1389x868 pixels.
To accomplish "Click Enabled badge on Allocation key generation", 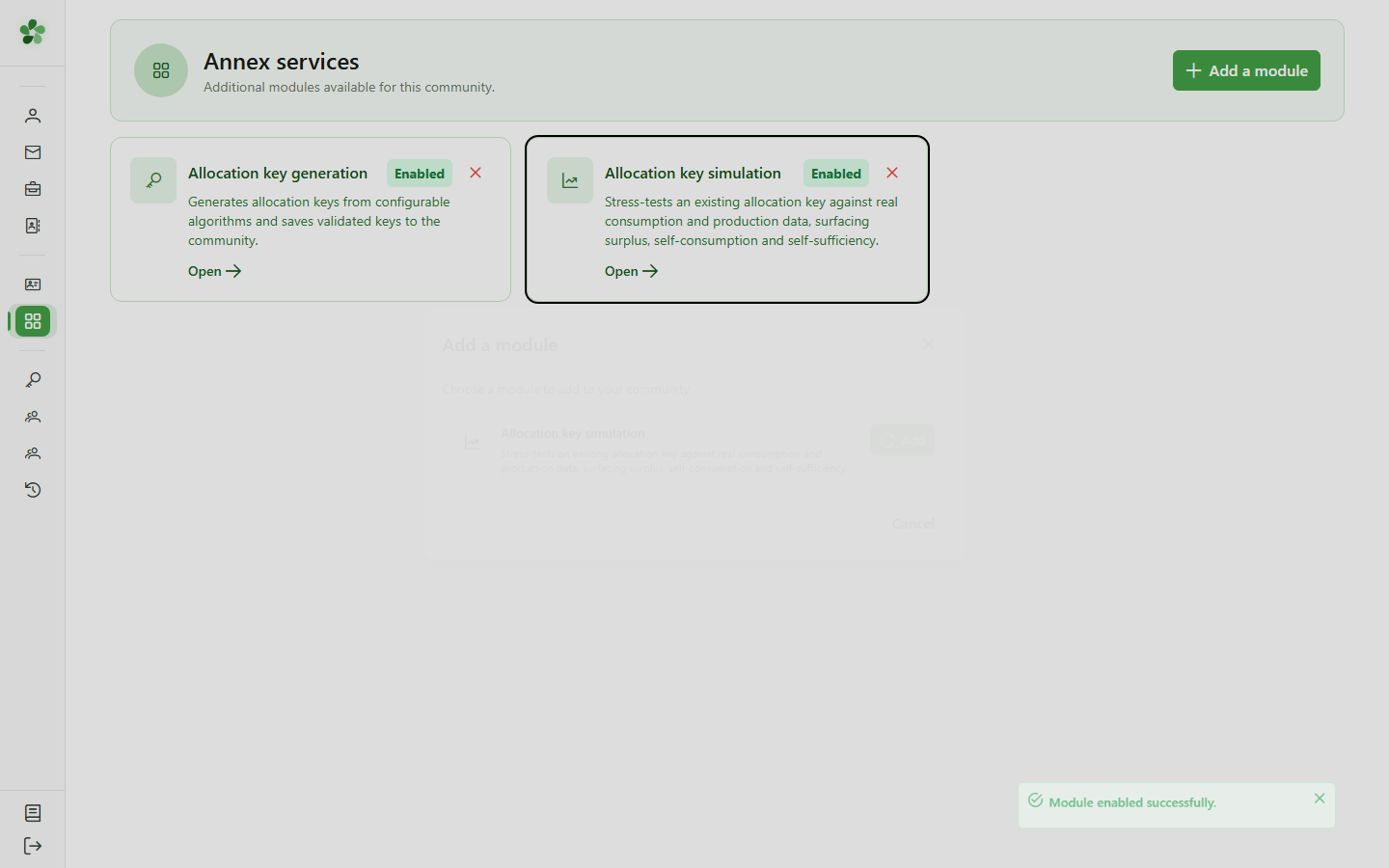I will pyautogui.click(x=420, y=174).
